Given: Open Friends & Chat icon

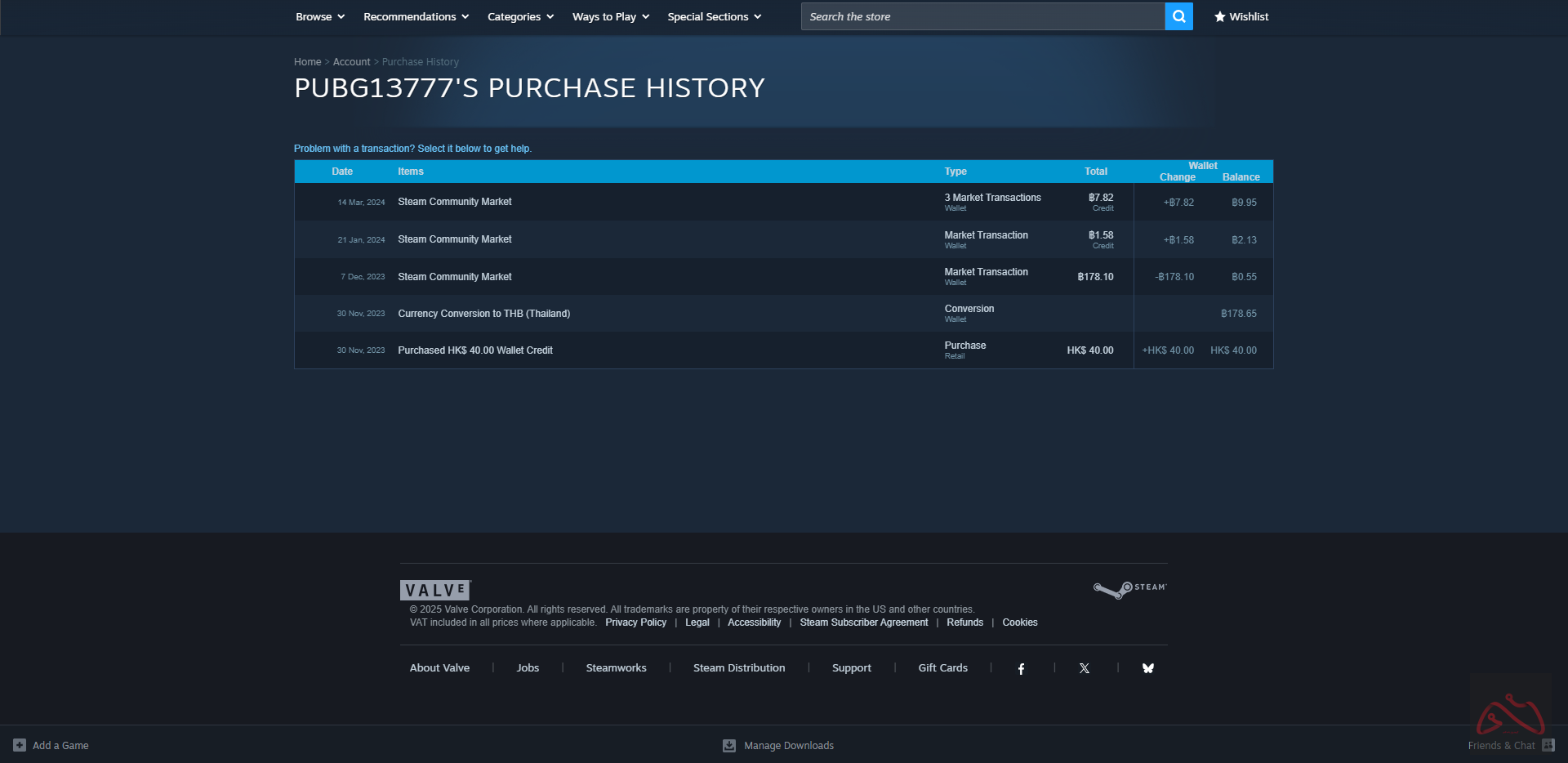Looking at the screenshot, I should [x=1548, y=745].
